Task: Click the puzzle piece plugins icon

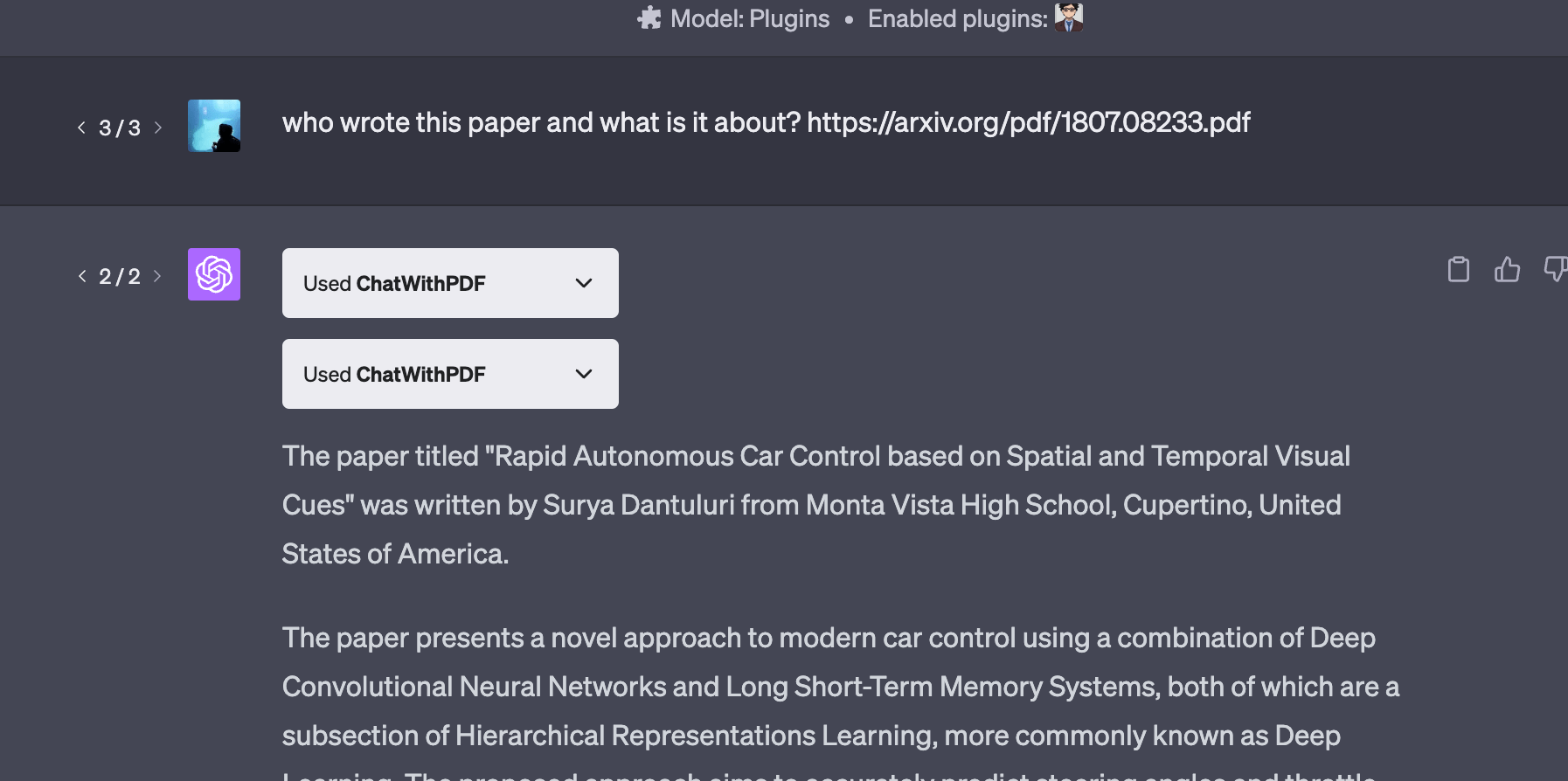Action: pyautogui.click(x=649, y=18)
